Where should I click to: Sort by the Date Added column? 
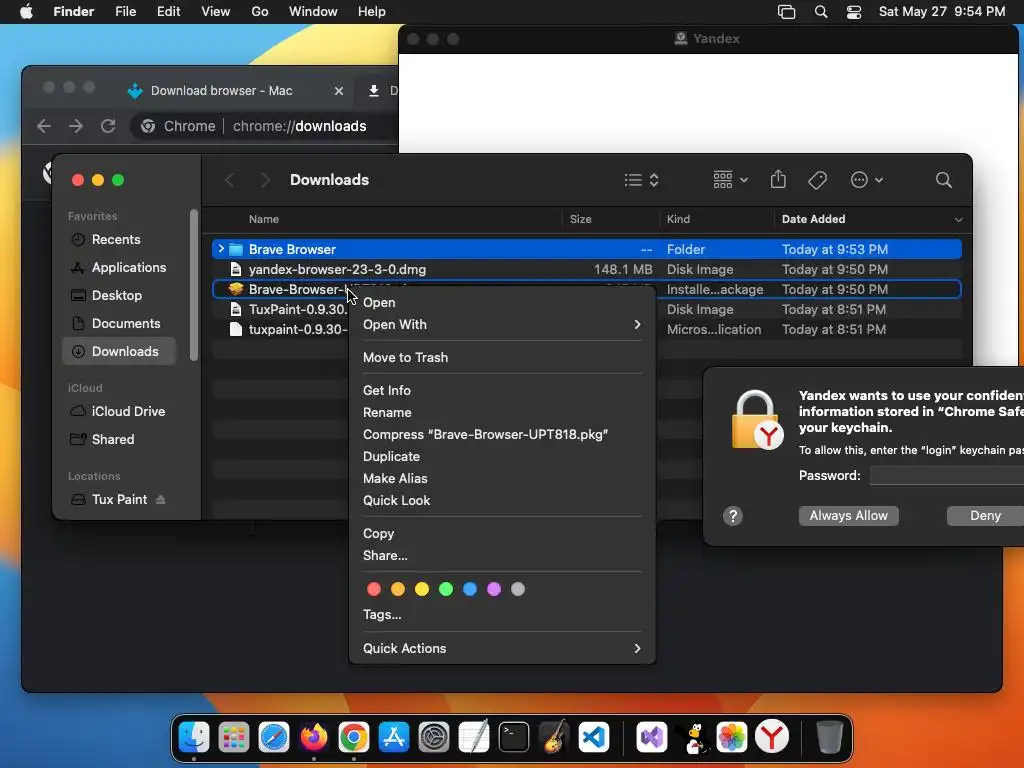[813, 219]
